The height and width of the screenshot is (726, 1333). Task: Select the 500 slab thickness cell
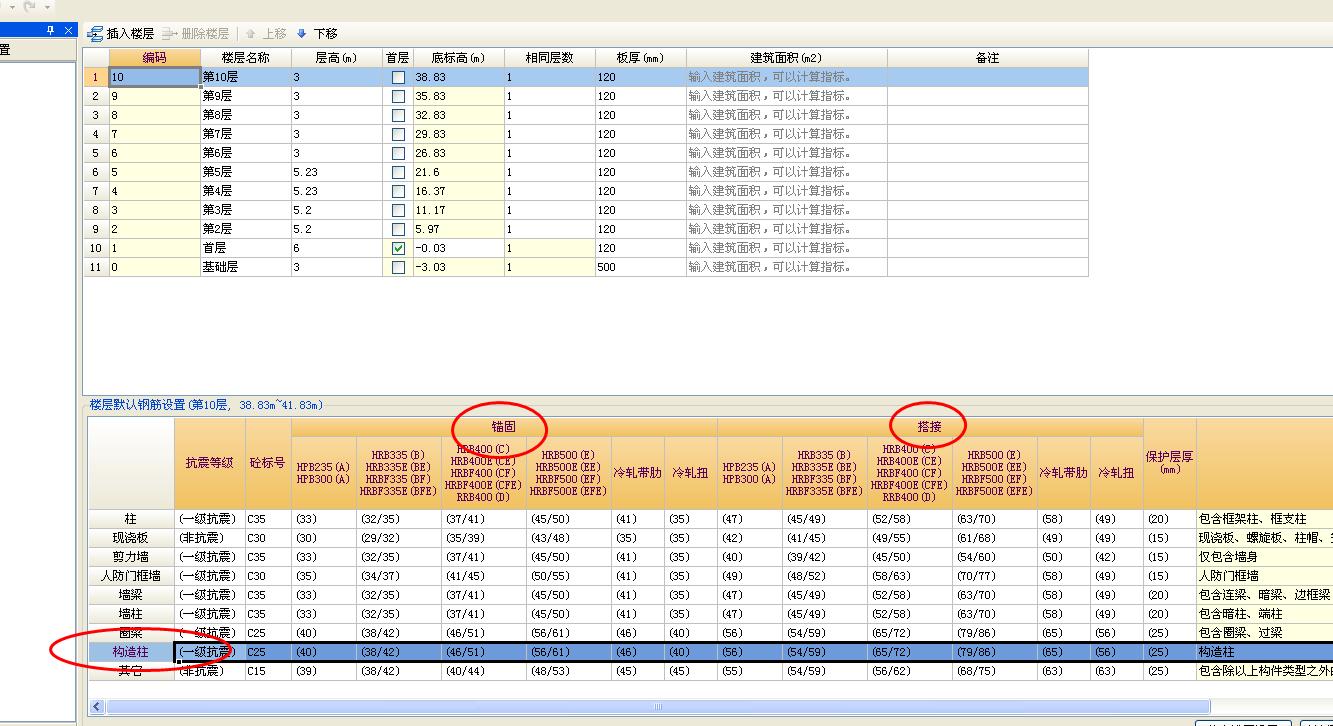click(x=641, y=267)
